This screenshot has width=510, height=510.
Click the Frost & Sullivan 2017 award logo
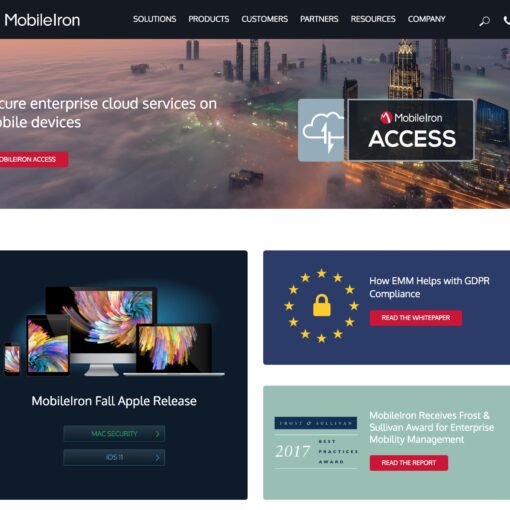click(x=316, y=442)
